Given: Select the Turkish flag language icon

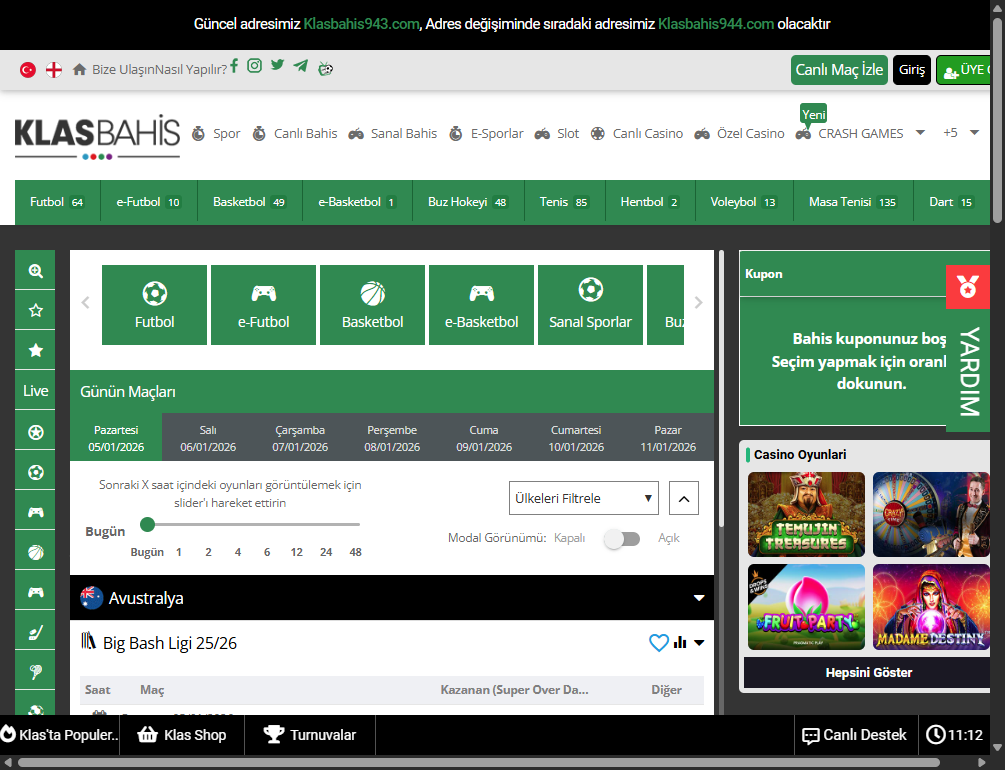Looking at the screenshot, I should point(28,69).
